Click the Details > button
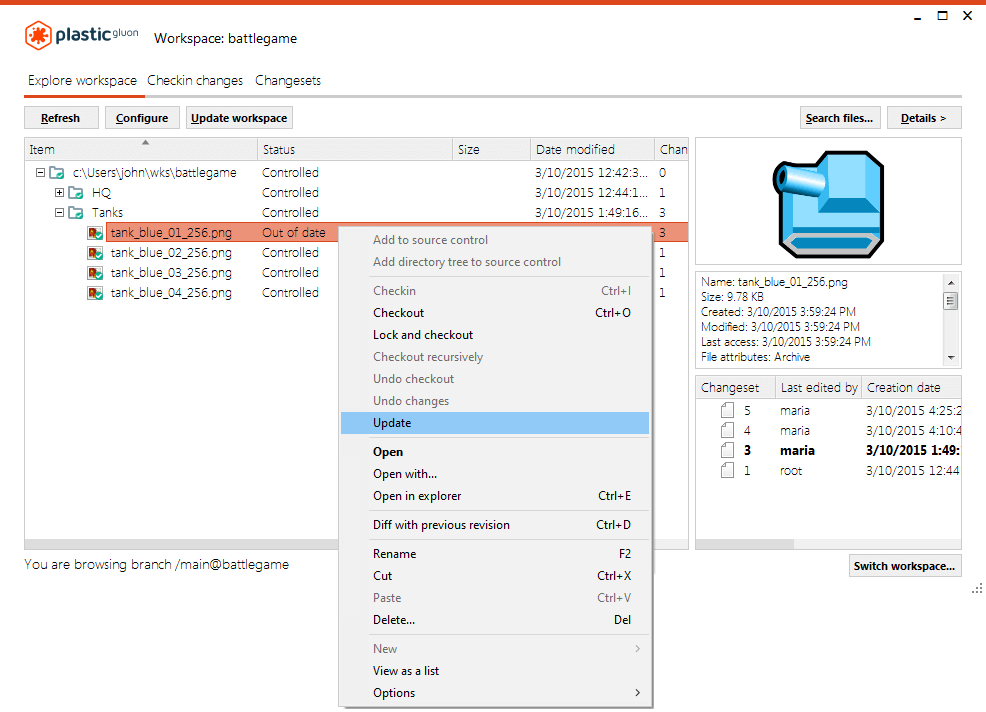This screenshot has width=986, height=712. [x=924, y=118]
